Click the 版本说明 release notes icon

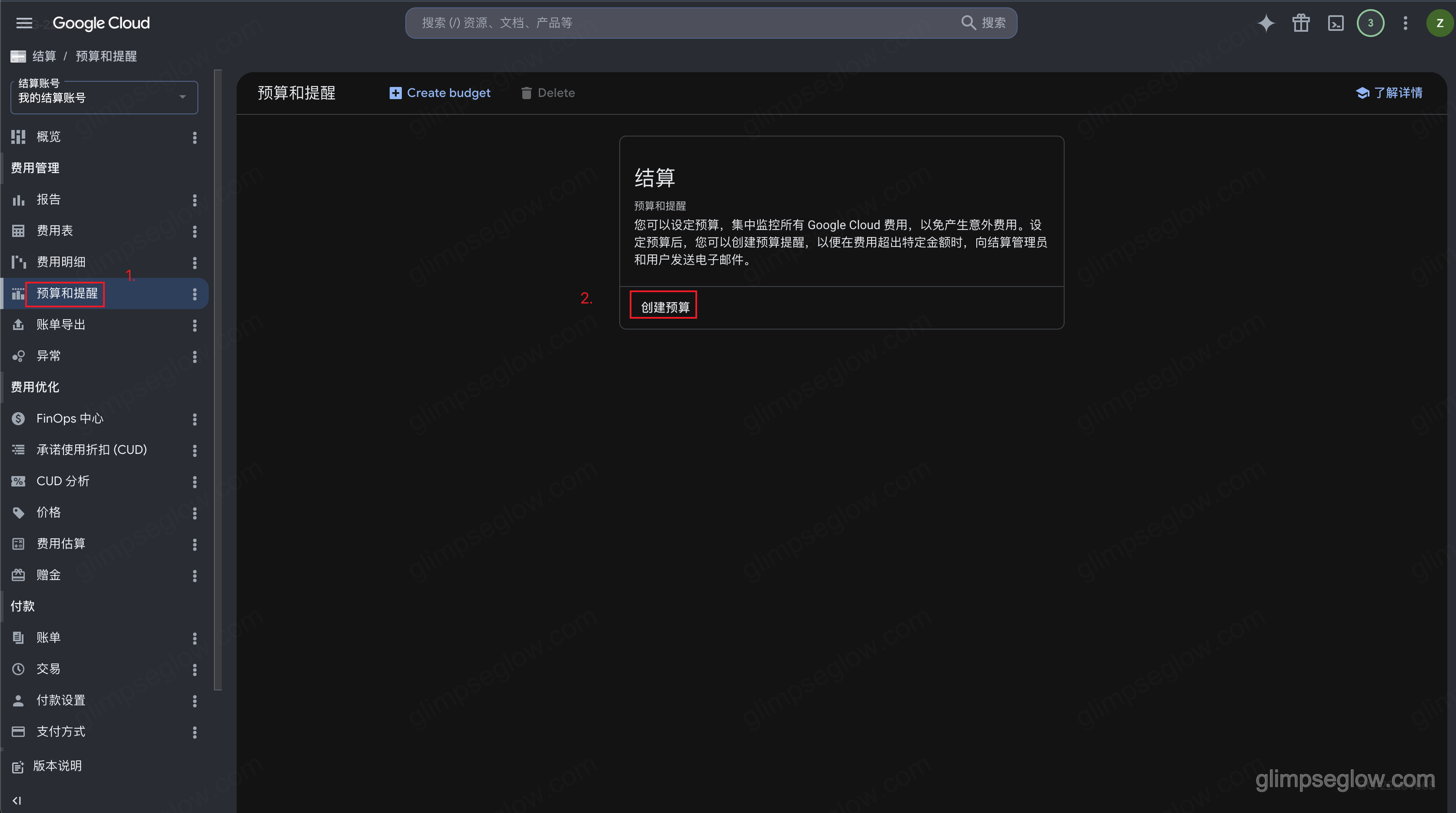18,766
